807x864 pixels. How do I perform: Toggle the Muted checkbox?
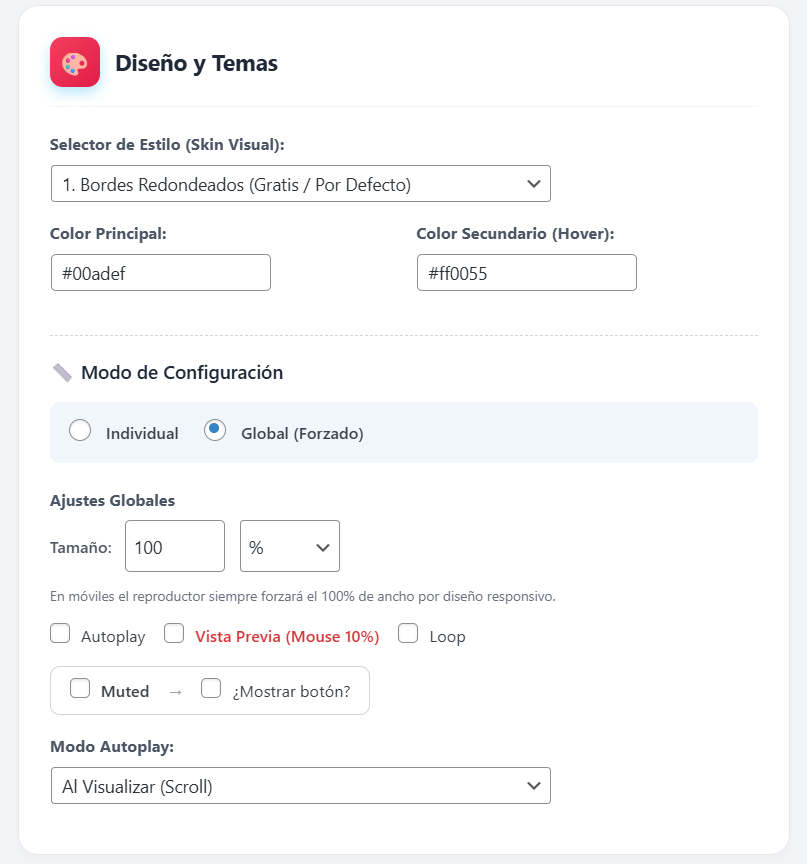[80, 689]
